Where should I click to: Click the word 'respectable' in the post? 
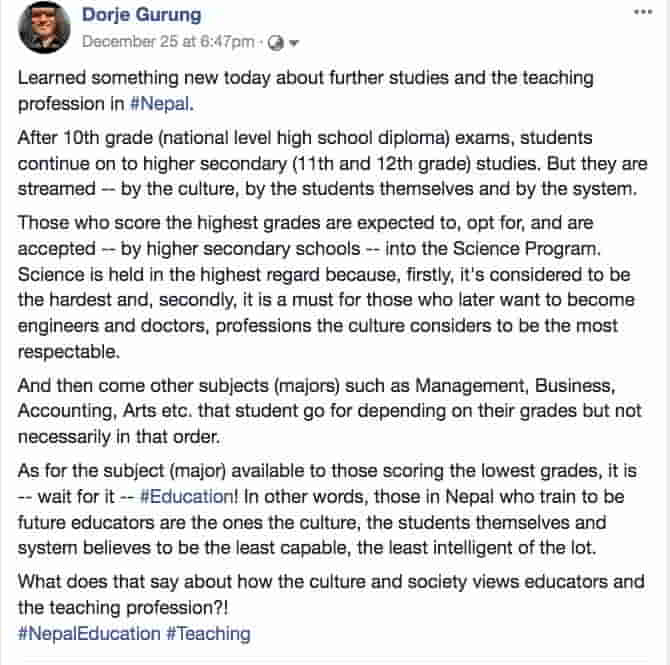[x=67, y=352]
